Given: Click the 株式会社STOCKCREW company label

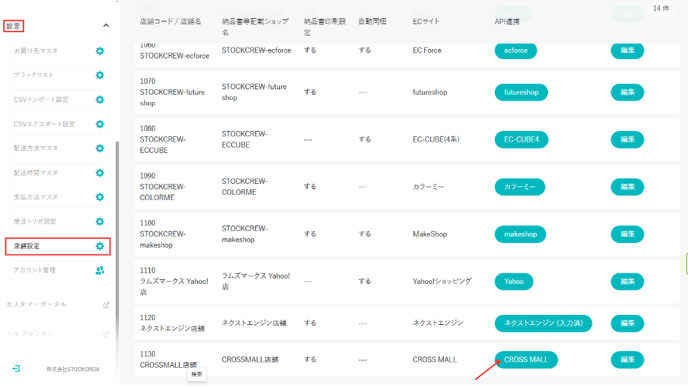Looking at the screenshot, I should [x=73, y=369].
